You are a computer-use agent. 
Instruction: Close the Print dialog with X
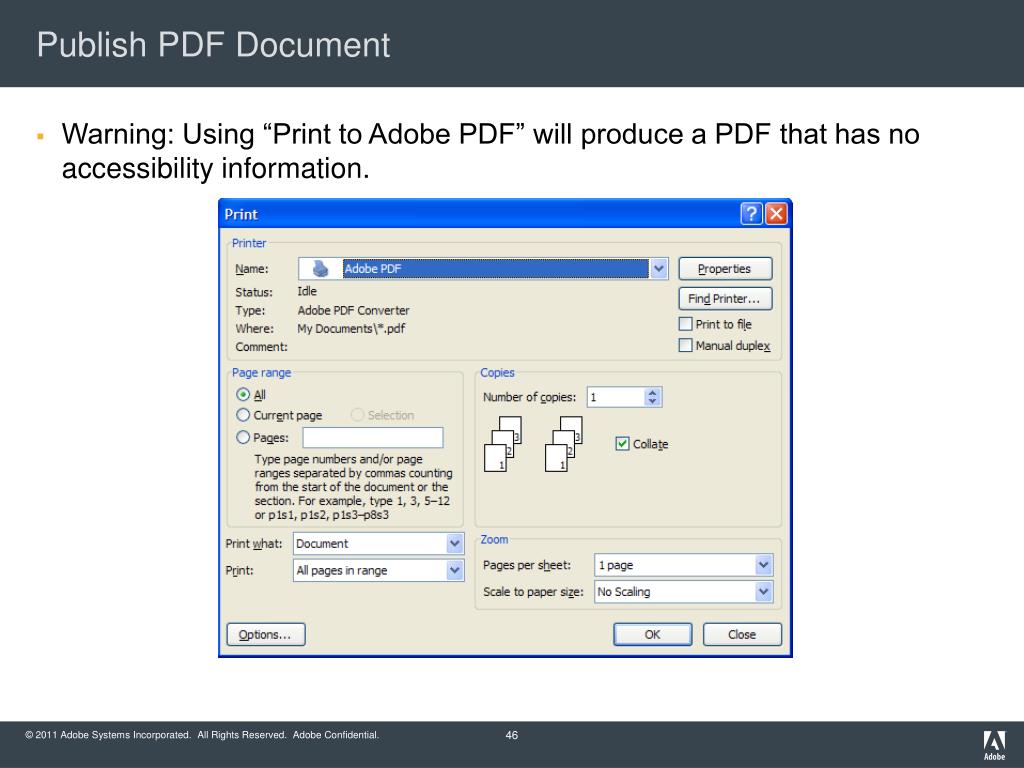click(776, 214)
